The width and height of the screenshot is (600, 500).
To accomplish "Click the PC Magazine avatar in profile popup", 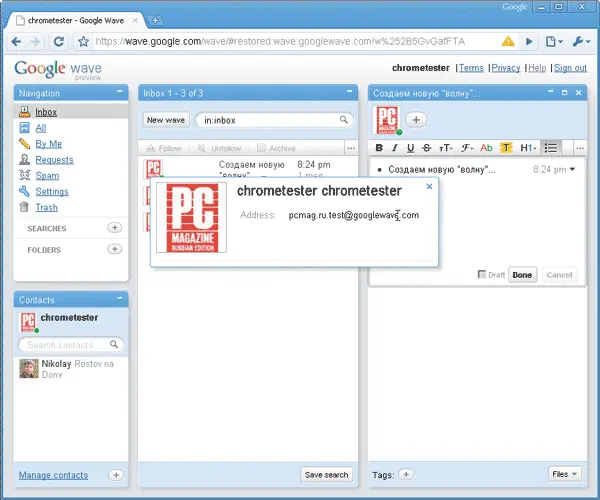I will pos(191,217).
